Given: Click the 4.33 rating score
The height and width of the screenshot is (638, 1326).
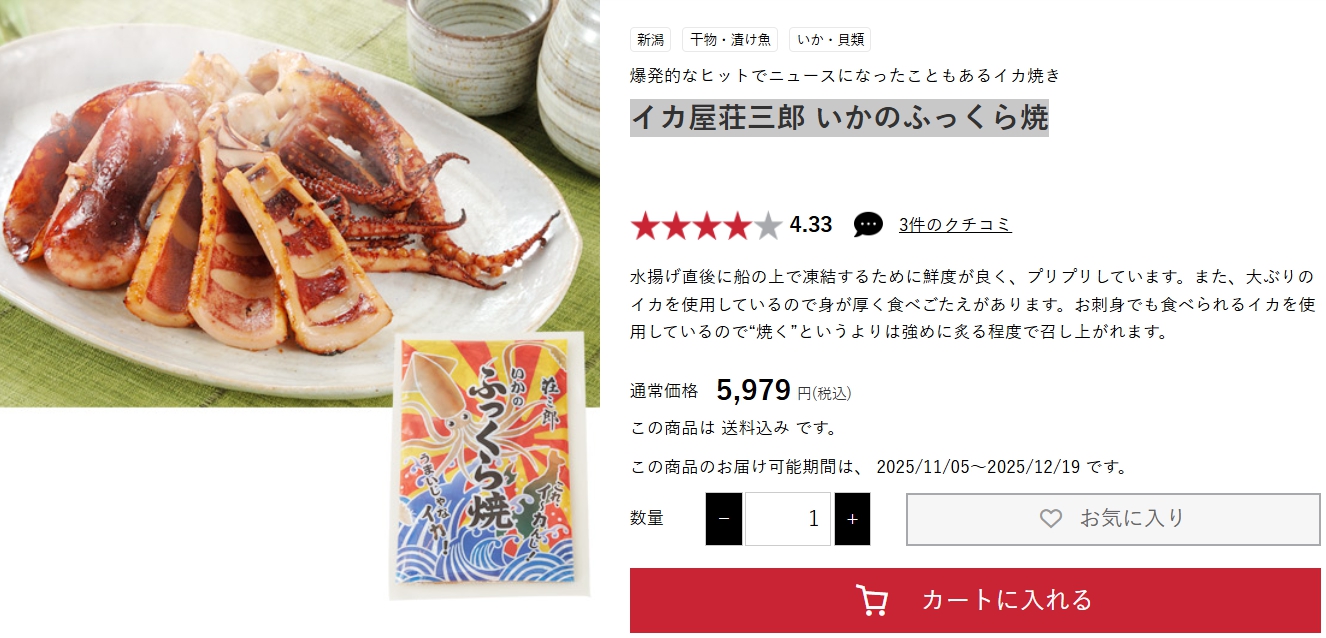Looking at the screenshot, I should click(x=811, y=225).
